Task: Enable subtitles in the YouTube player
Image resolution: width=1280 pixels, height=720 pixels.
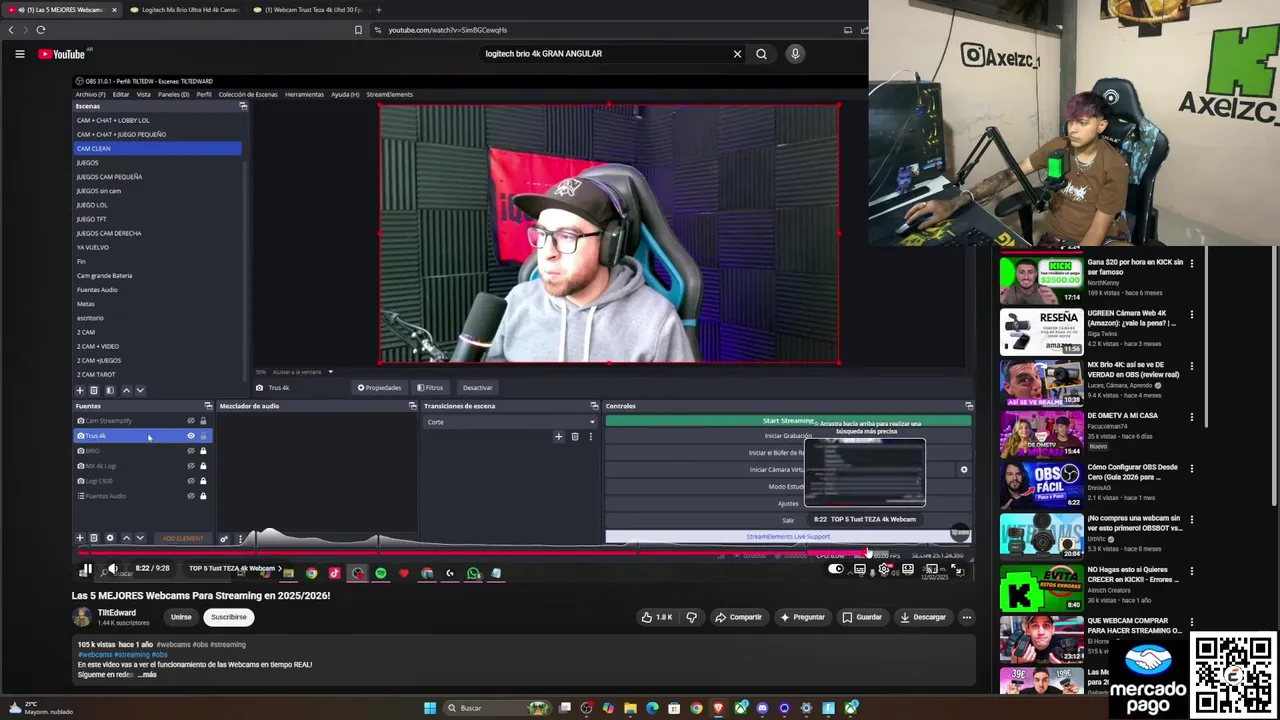Action: point(860,569)
